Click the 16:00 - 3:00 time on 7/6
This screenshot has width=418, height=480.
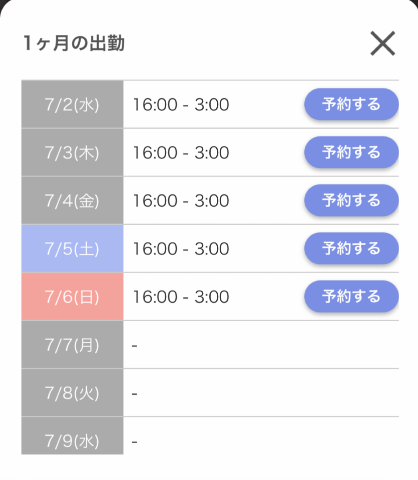coord(181,297)
